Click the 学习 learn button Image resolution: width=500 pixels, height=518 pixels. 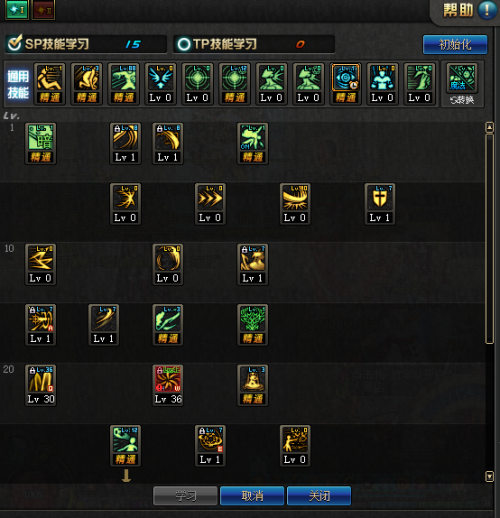click(x=185, y=496)
